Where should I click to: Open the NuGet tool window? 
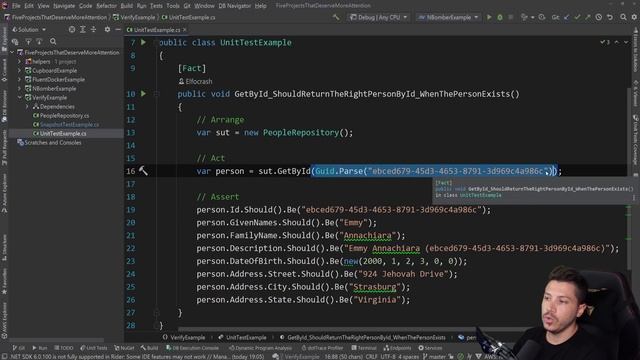124,348
